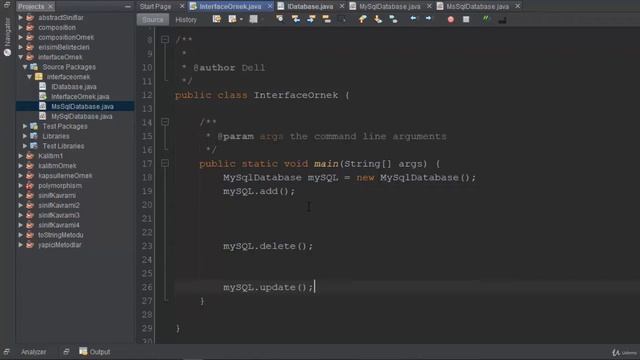This screenshot has height=360, width=640.
Task: Click erisimBelirtecleri project icon
Action: point(30,47)
